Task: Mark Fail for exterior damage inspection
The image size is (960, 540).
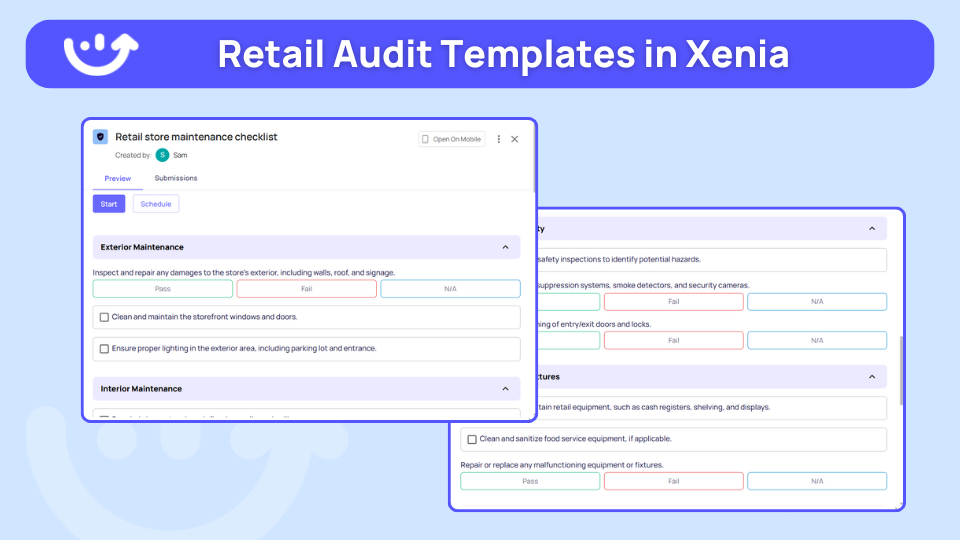Action: (307, 289)
